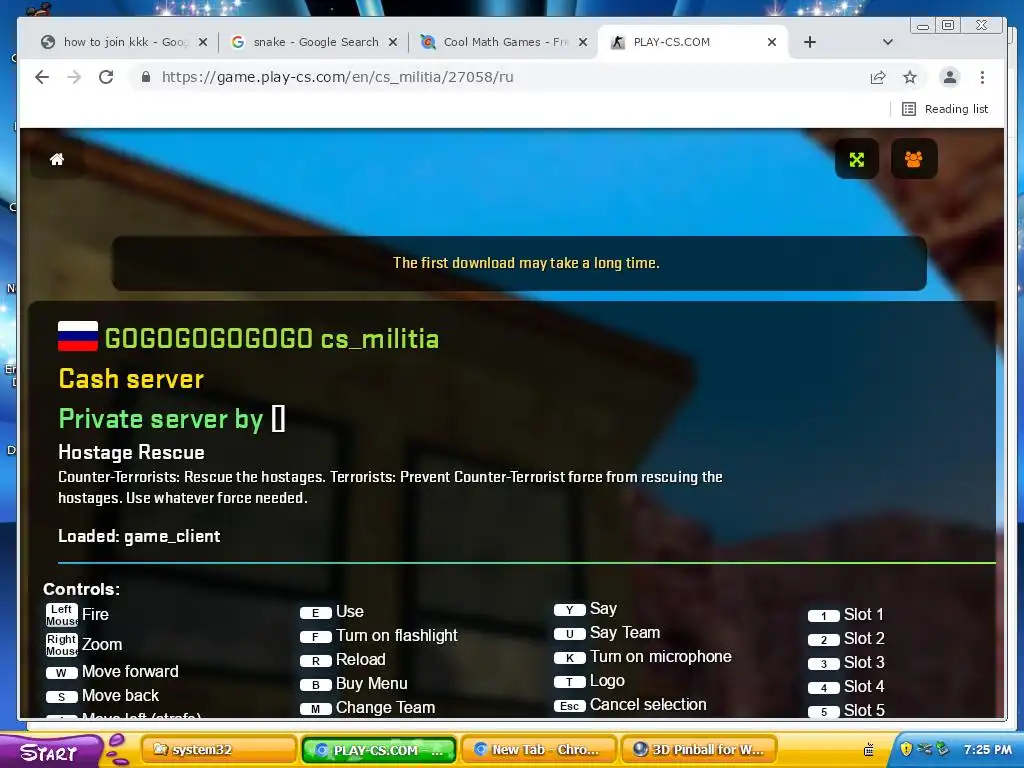This screenshot has width=1024, height=768.
Task: Click the 5 key Slot 5 icon
Action: point(824,712)
